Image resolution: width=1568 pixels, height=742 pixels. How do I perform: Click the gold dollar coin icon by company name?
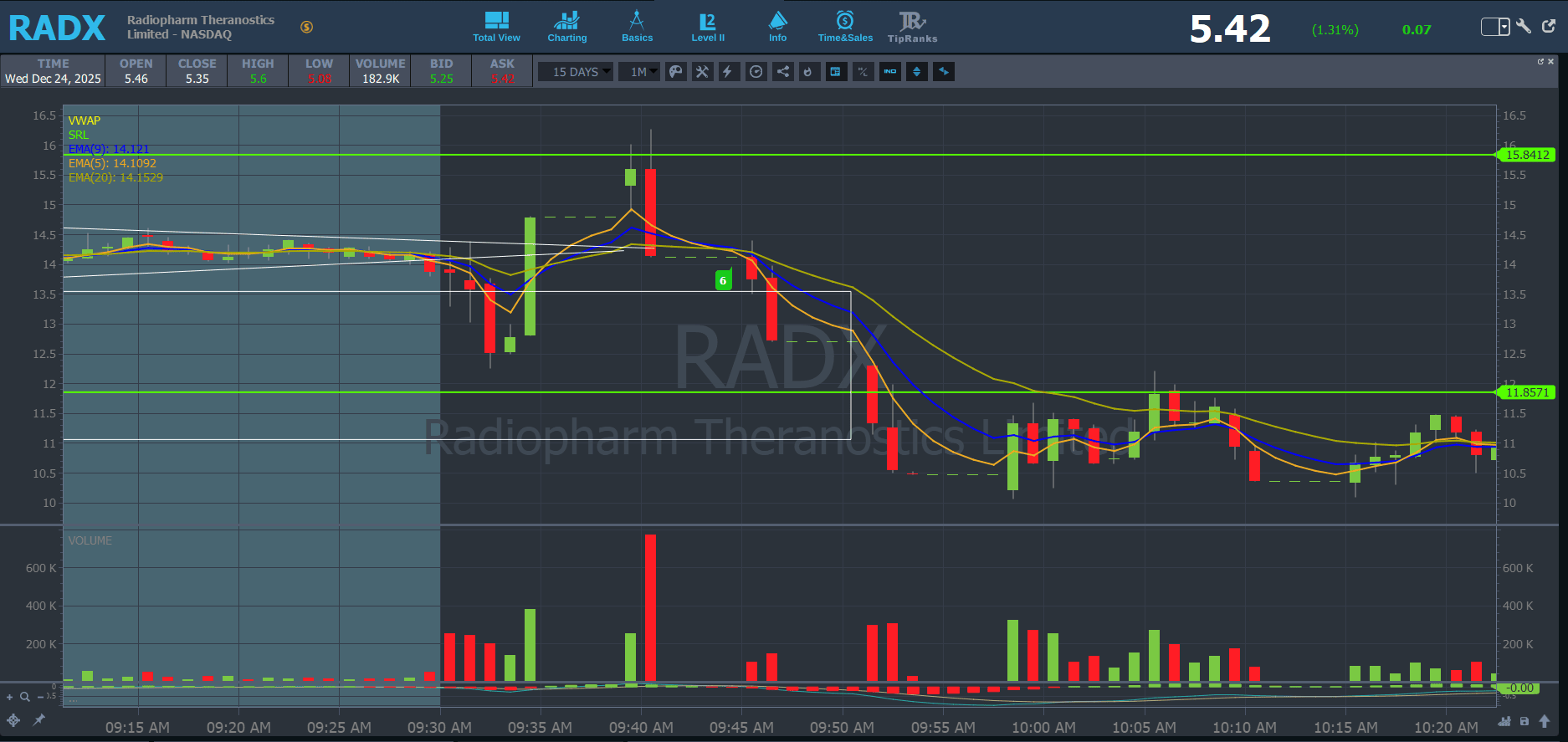307,27
